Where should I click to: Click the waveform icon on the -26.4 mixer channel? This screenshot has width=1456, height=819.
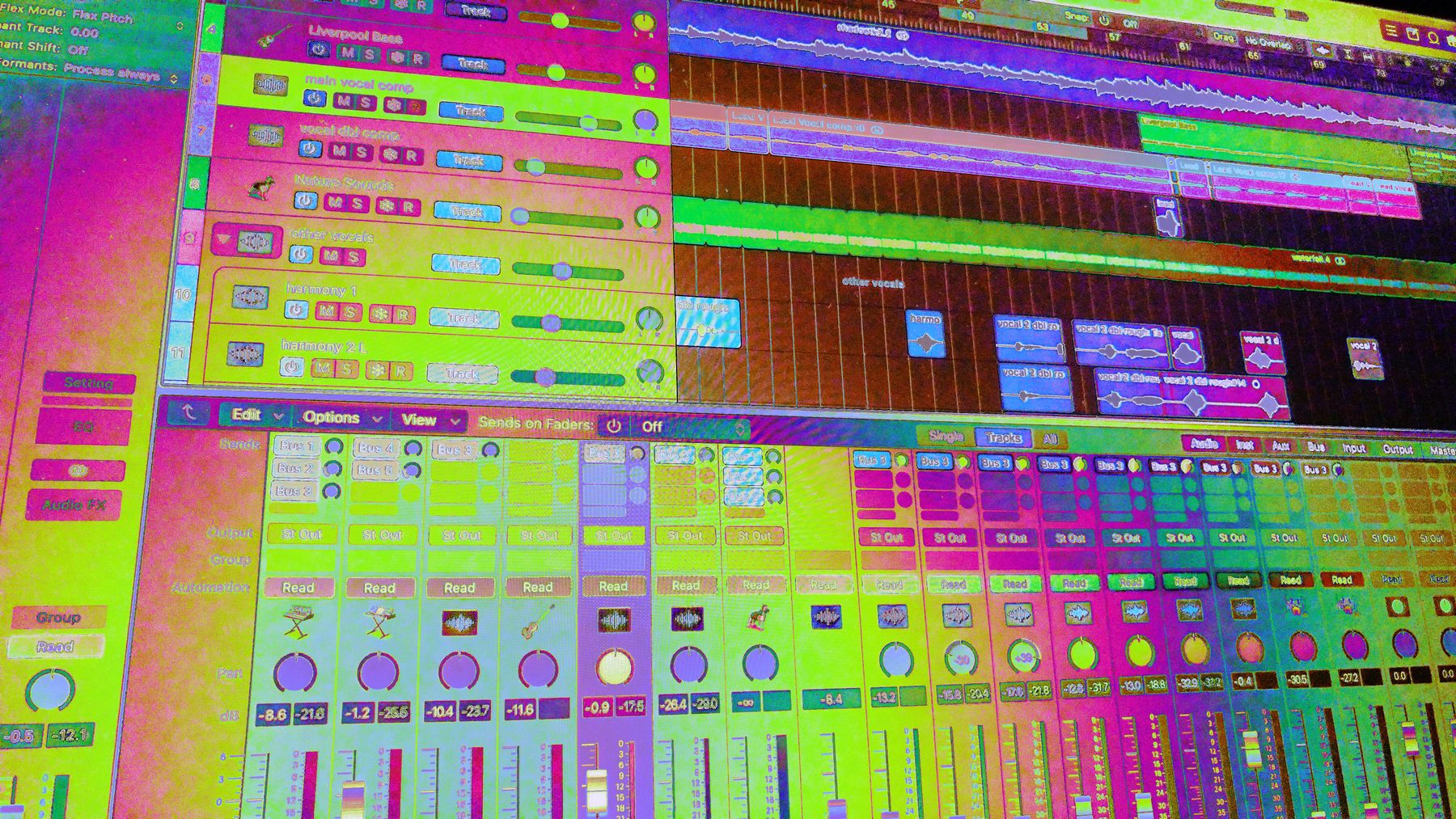688,619
